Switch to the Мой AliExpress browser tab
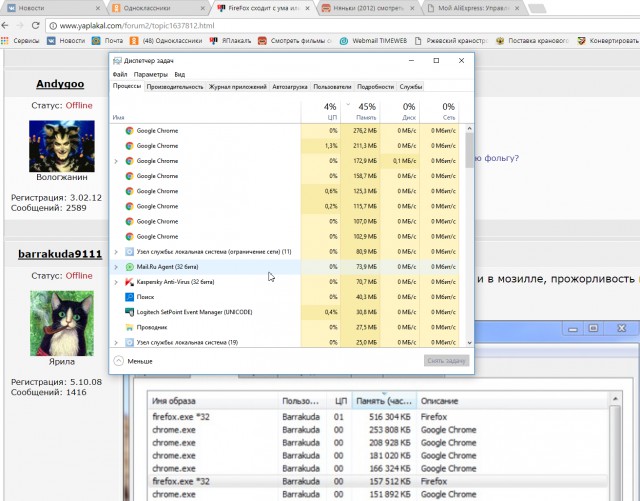The width and height of the screenshot is (640, 501). click(x=473, y=8)
